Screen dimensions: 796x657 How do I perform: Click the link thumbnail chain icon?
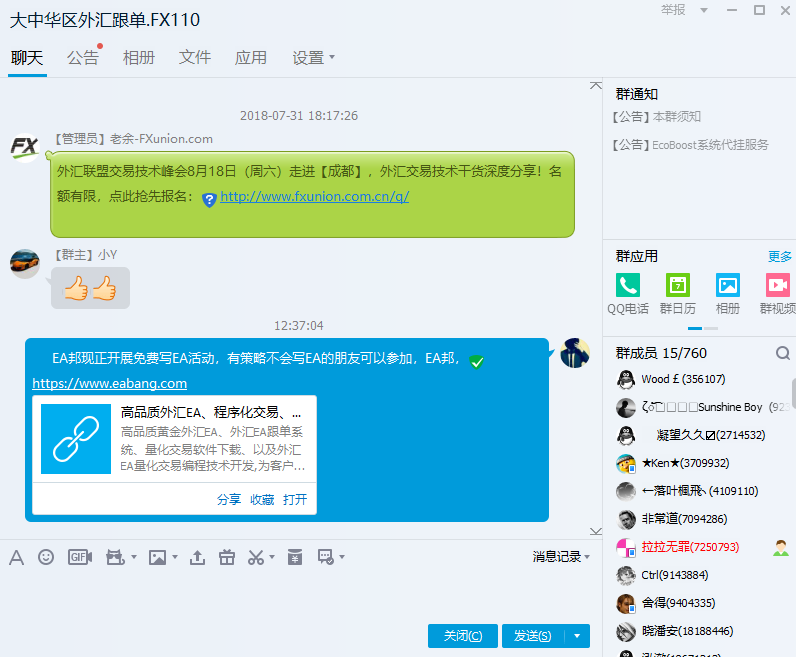click(x=76, y=439)
